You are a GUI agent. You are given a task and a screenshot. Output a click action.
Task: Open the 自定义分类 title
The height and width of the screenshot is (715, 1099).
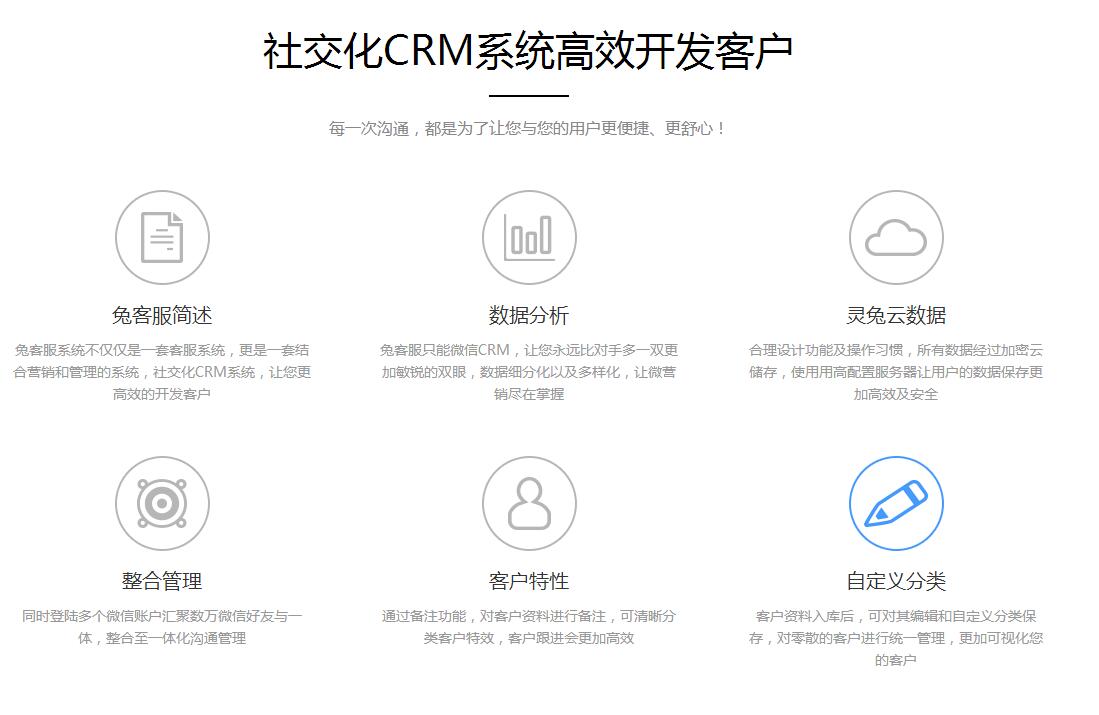tap(896, 581)
